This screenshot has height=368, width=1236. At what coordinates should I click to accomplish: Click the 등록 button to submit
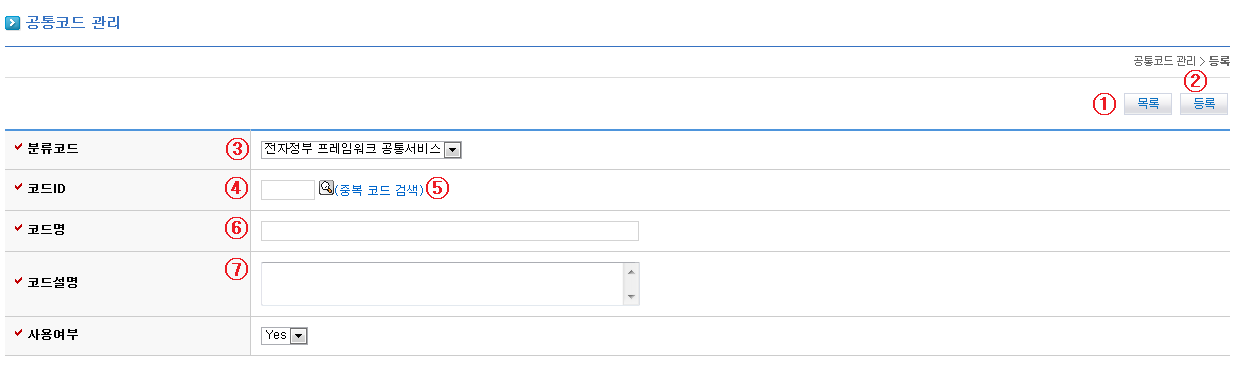[x=1204, y=103]
